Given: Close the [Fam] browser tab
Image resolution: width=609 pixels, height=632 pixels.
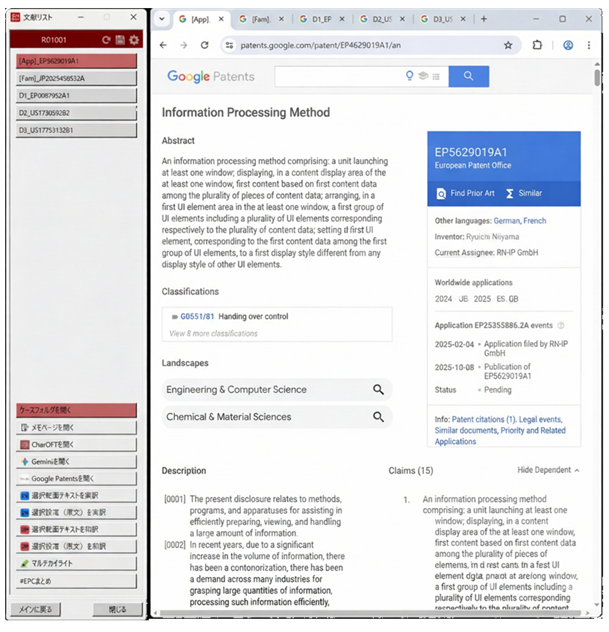Looking at the screenshot, I should tap(281, 19).
